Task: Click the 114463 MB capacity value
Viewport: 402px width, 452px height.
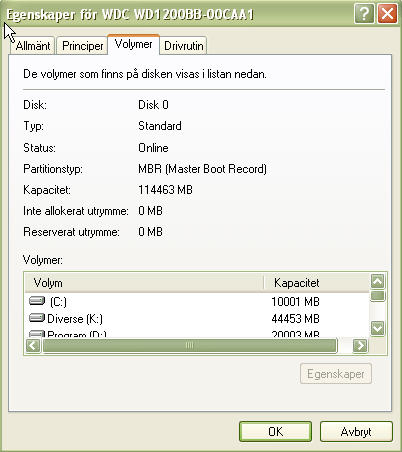Action: click(165, 190)
